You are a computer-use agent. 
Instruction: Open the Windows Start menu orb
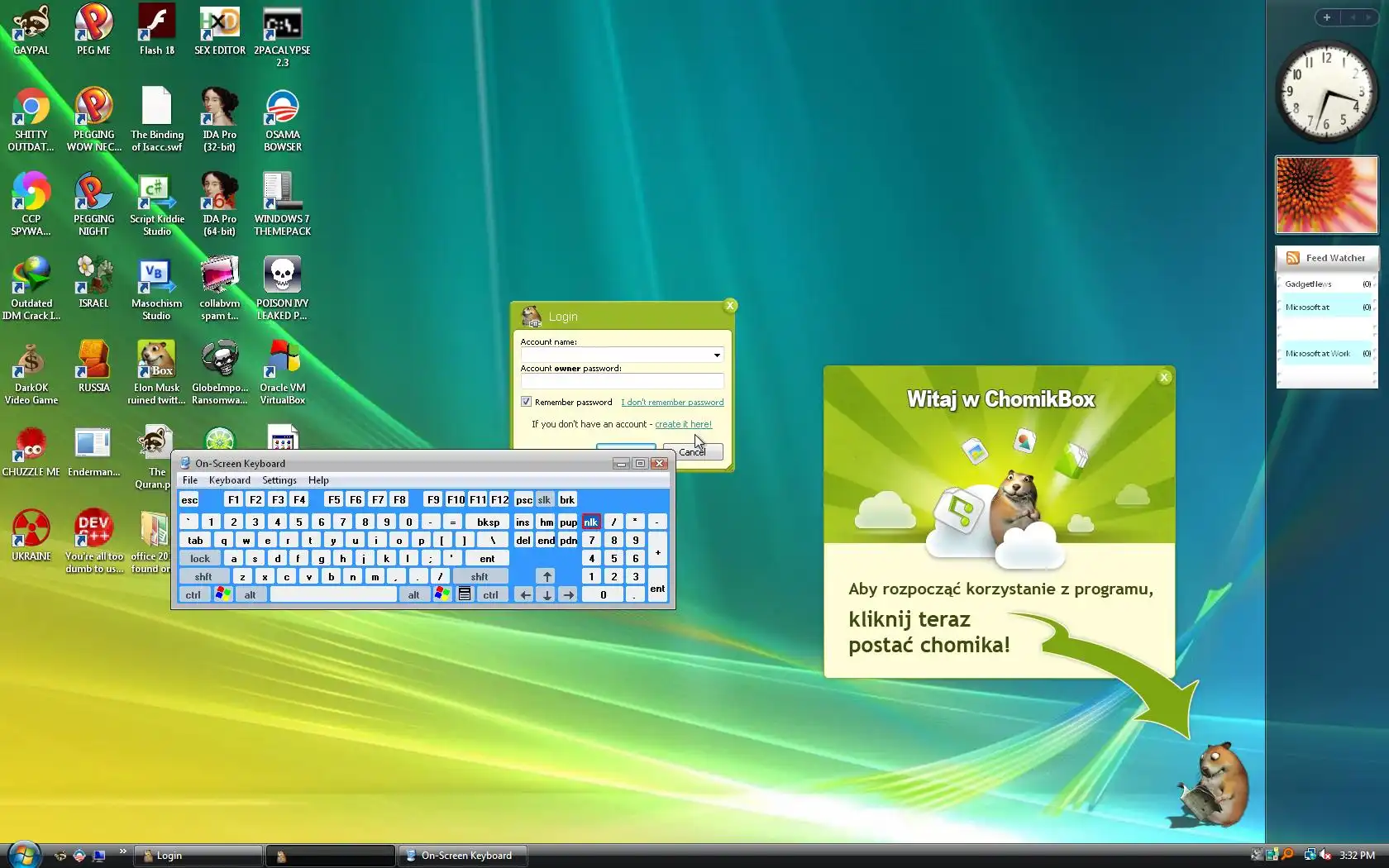[23, 854]
